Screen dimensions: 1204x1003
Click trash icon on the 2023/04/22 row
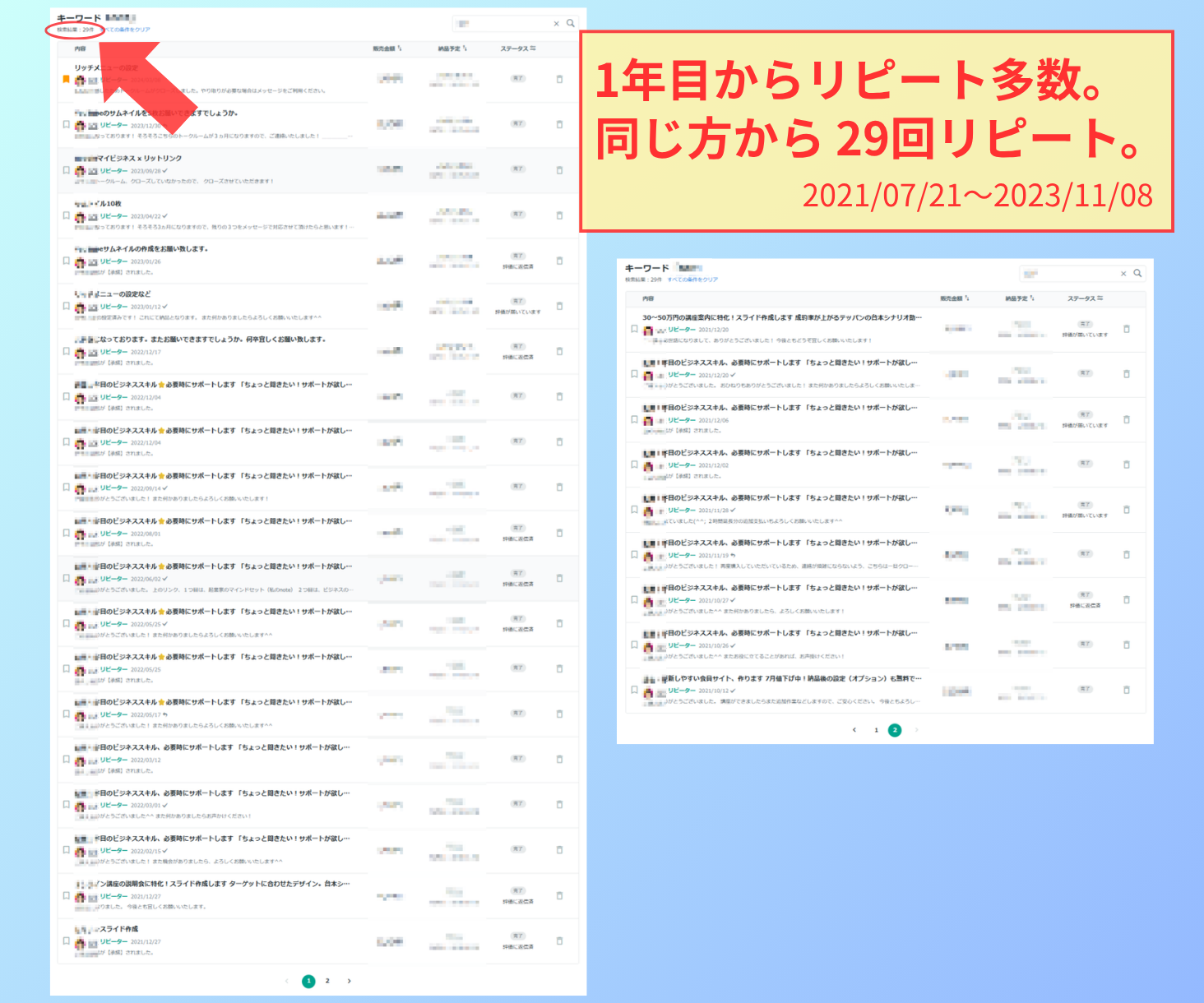click(x=560, y=215)
